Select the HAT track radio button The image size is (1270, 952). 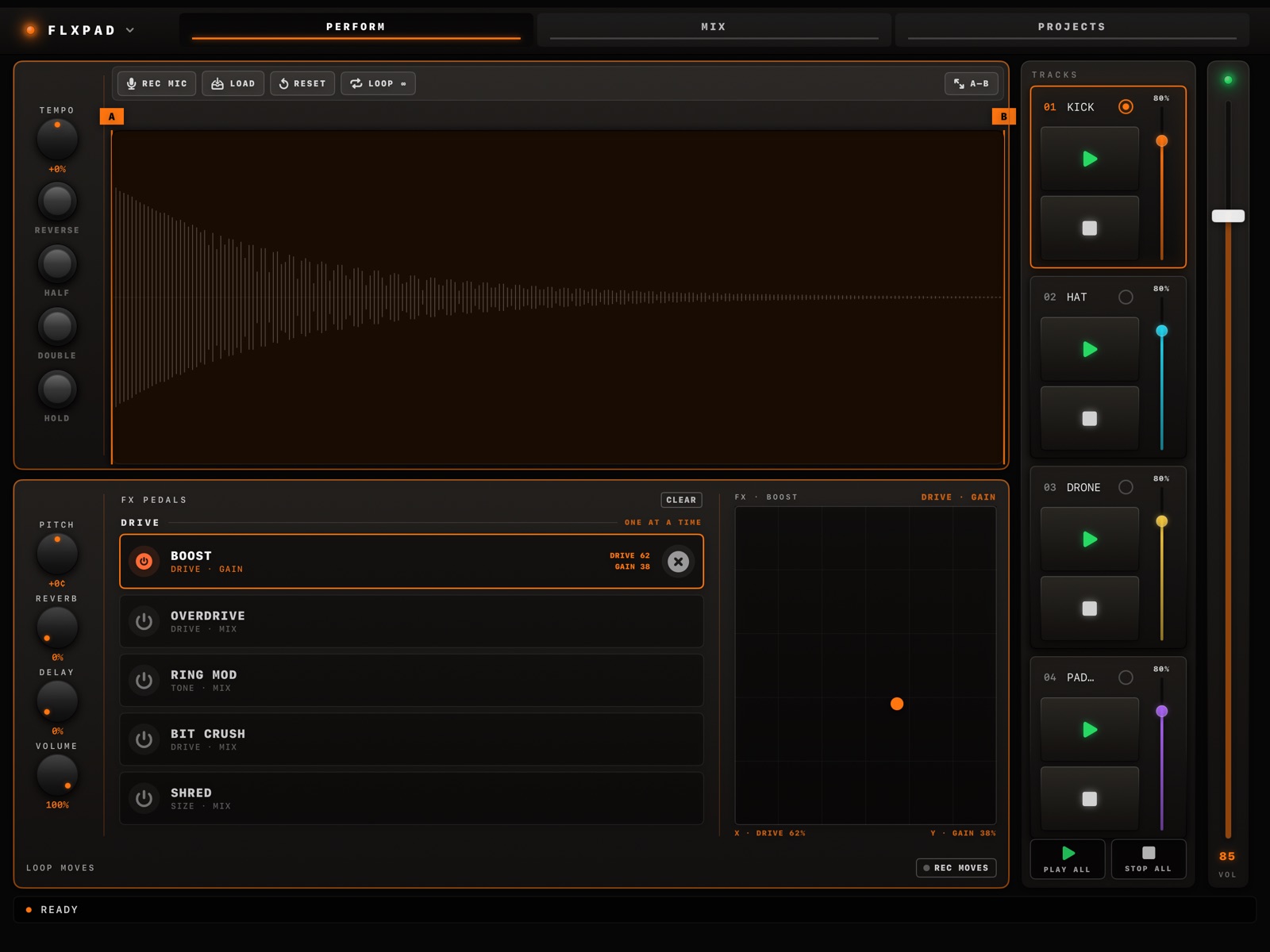tap(1126, 297)
